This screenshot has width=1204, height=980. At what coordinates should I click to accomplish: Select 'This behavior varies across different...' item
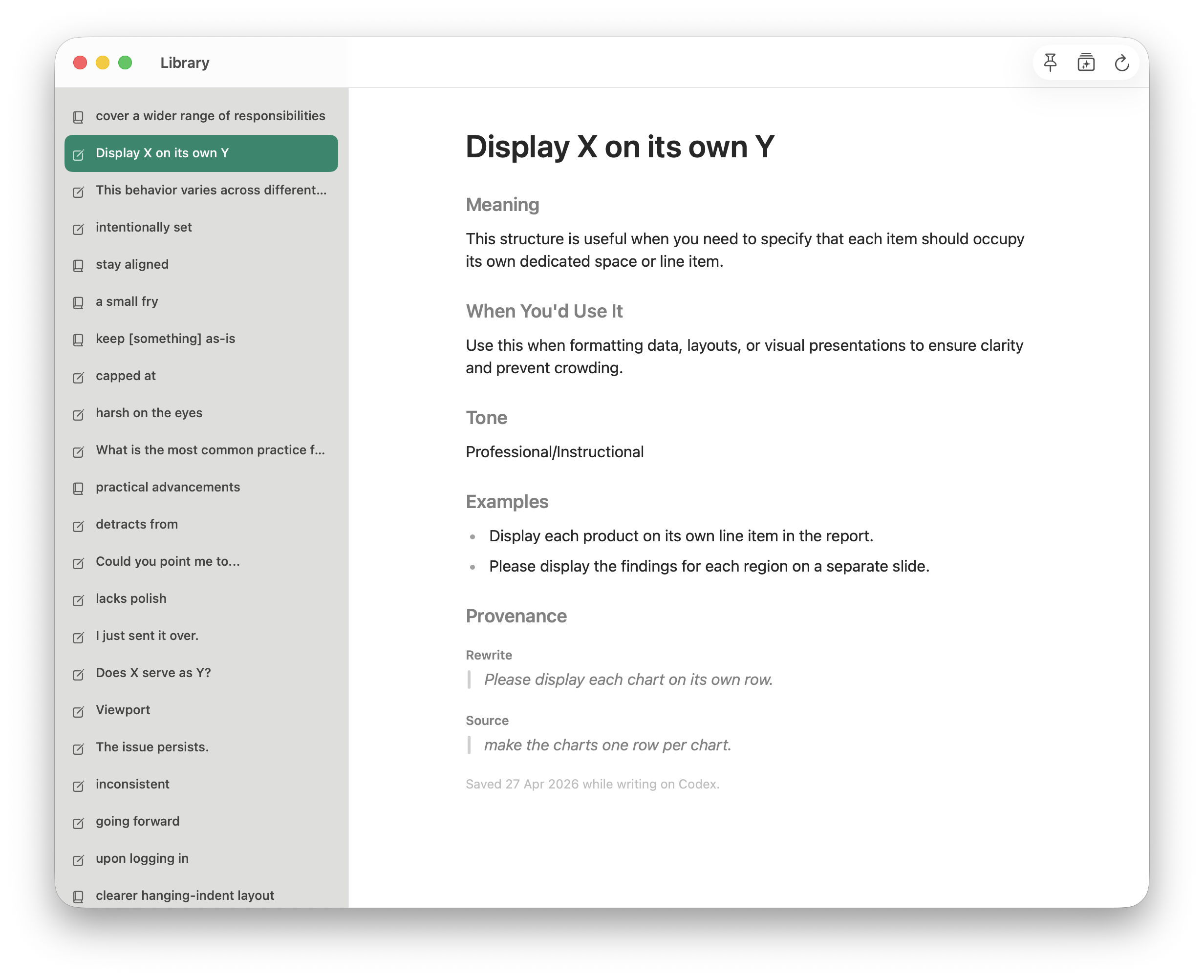201,190
